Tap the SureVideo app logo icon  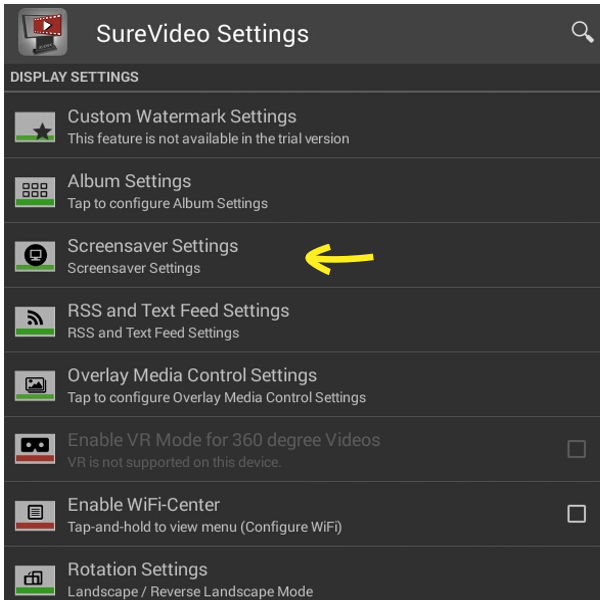pos(42,32)
